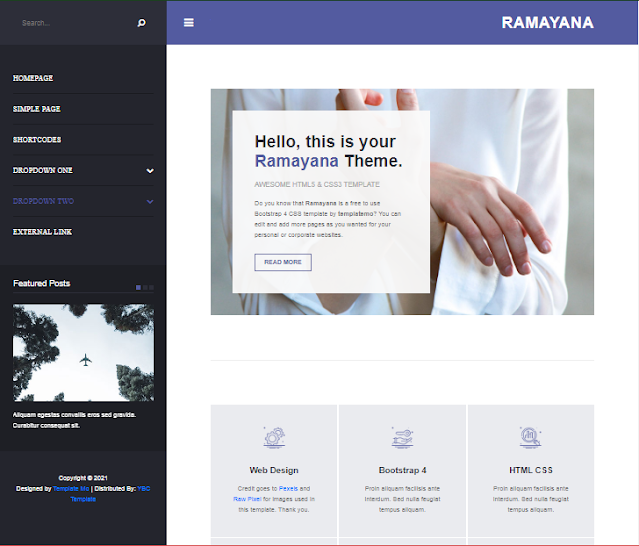Click 'Hello, this is your Ramayana Theme' heading
Screen dimensions: 639x546
coord(328,151)
